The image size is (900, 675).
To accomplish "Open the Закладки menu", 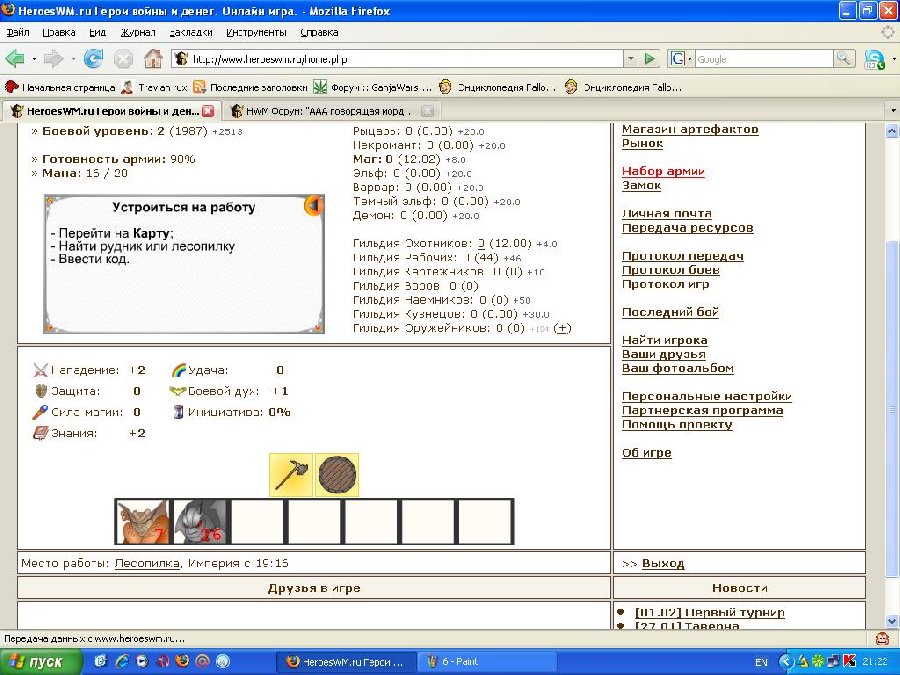I will tap(191, 32).
